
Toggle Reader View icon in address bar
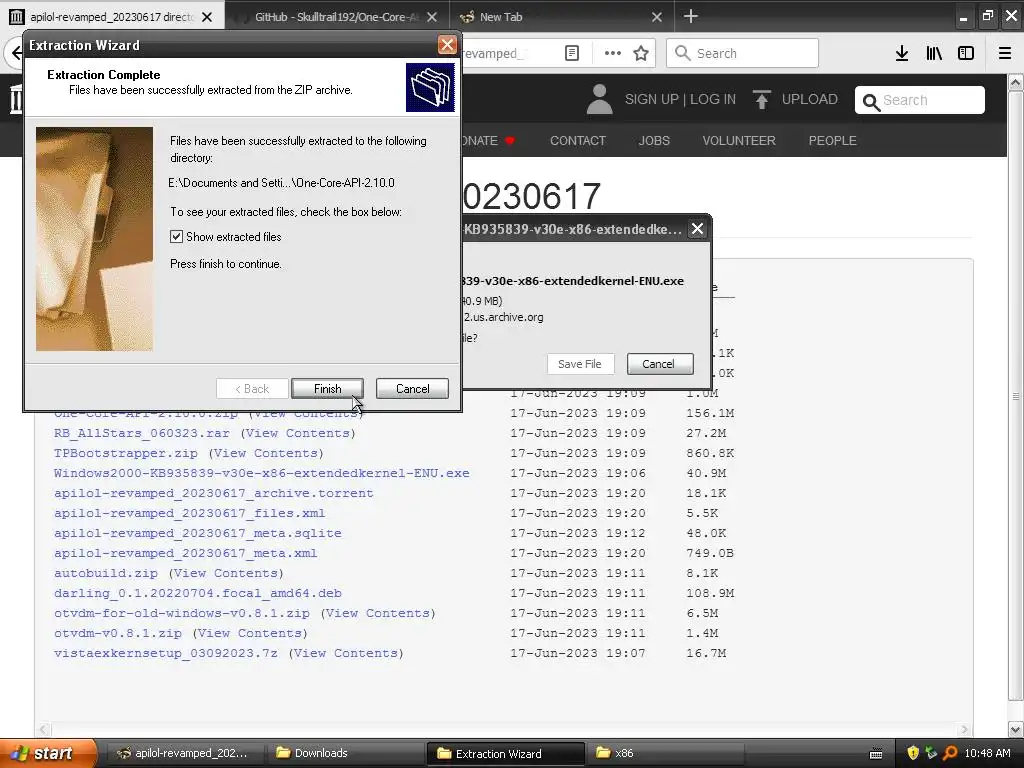pos(572,54)
